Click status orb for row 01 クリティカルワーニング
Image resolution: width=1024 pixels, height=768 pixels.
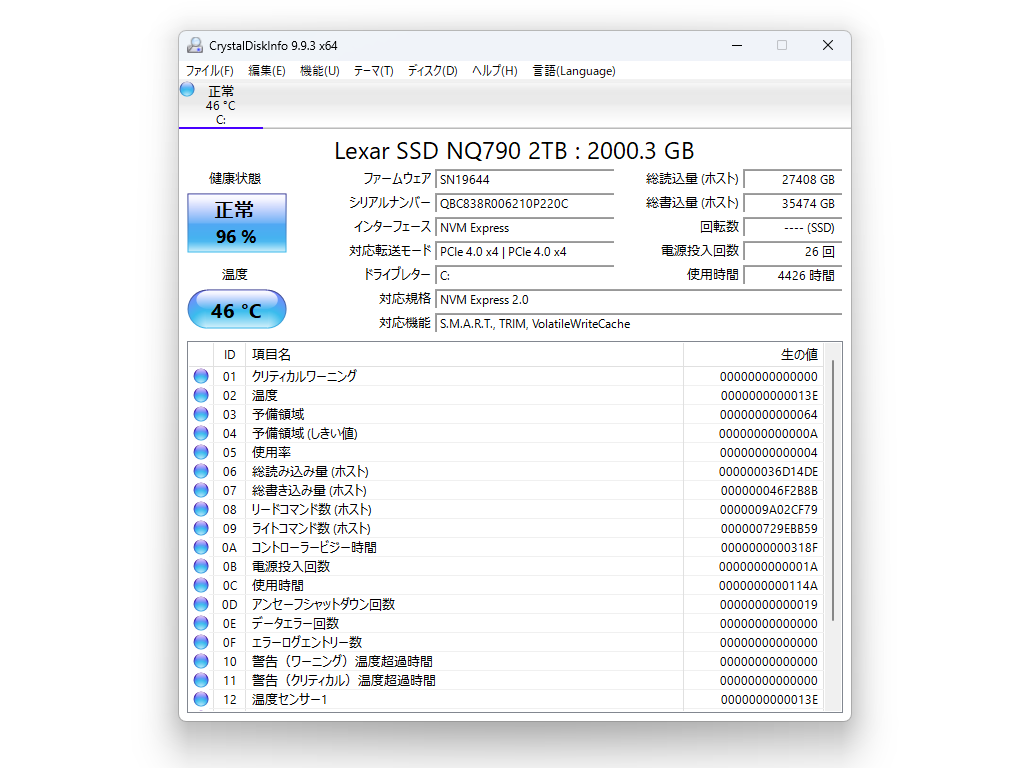pyautogui.click(x=201, y=376)
